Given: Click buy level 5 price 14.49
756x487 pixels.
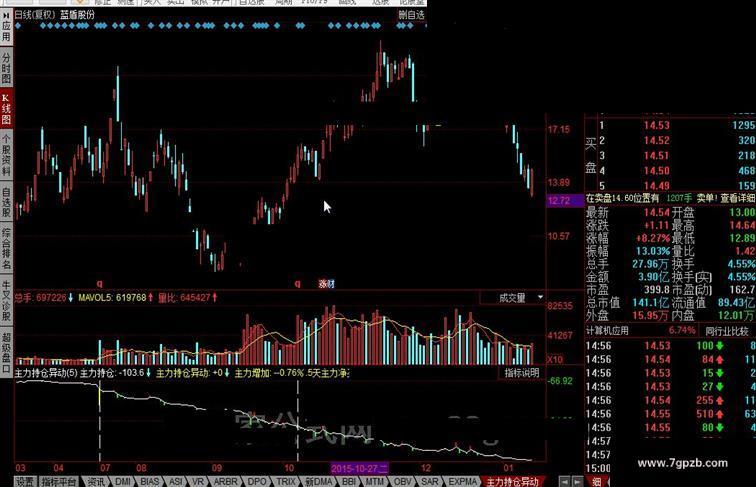Looking at the screenshot, I should point(657,186).
